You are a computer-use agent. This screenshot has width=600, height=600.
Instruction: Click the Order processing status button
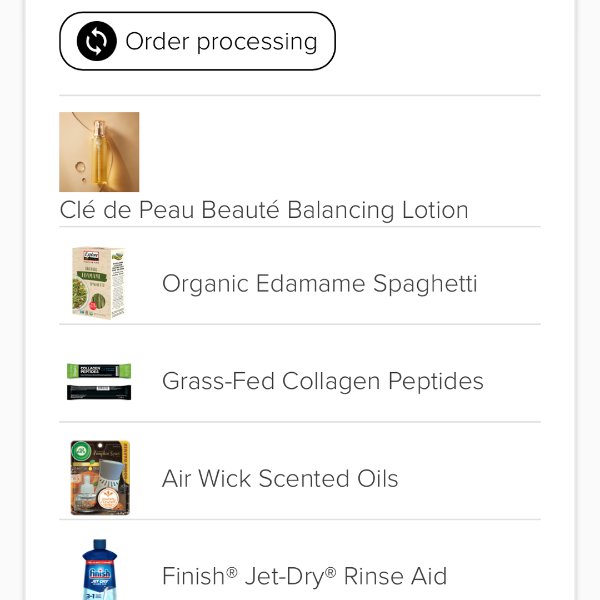click(197, 41)
